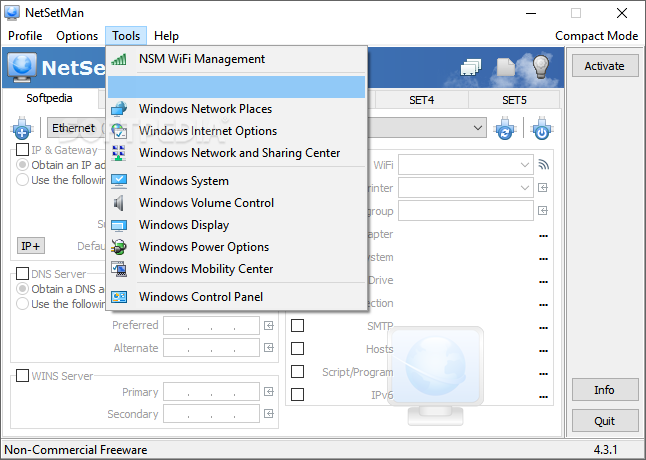Viewport: 646px width, 460px height.
Task: Expand the WiFi dropdown
Action: [524, 165]
